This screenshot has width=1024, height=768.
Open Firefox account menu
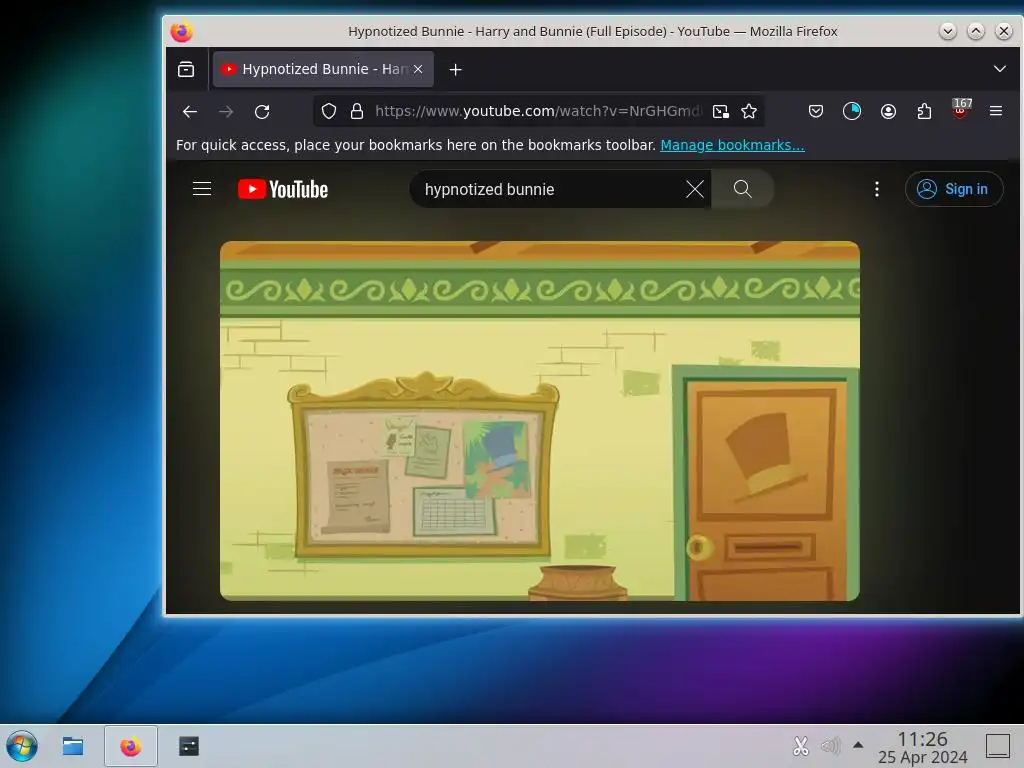[888, 111]
